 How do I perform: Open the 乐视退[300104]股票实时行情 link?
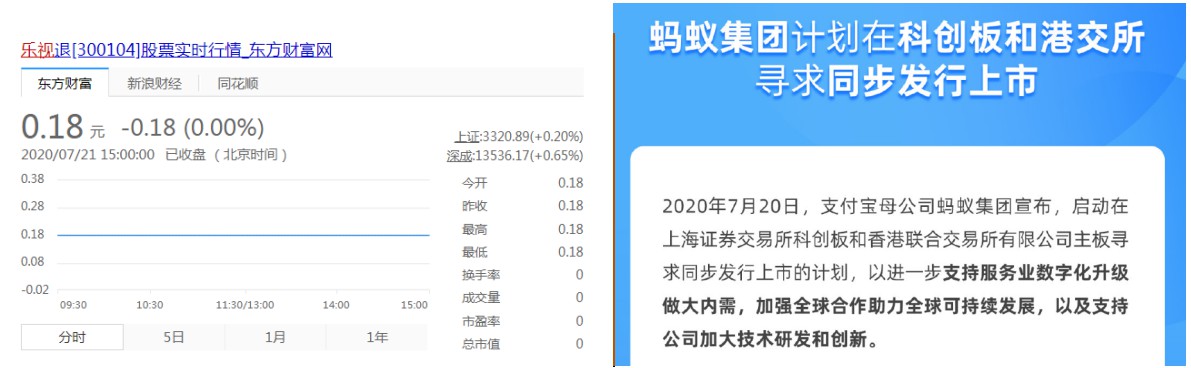pyautogui.click(x=177, y=51)
